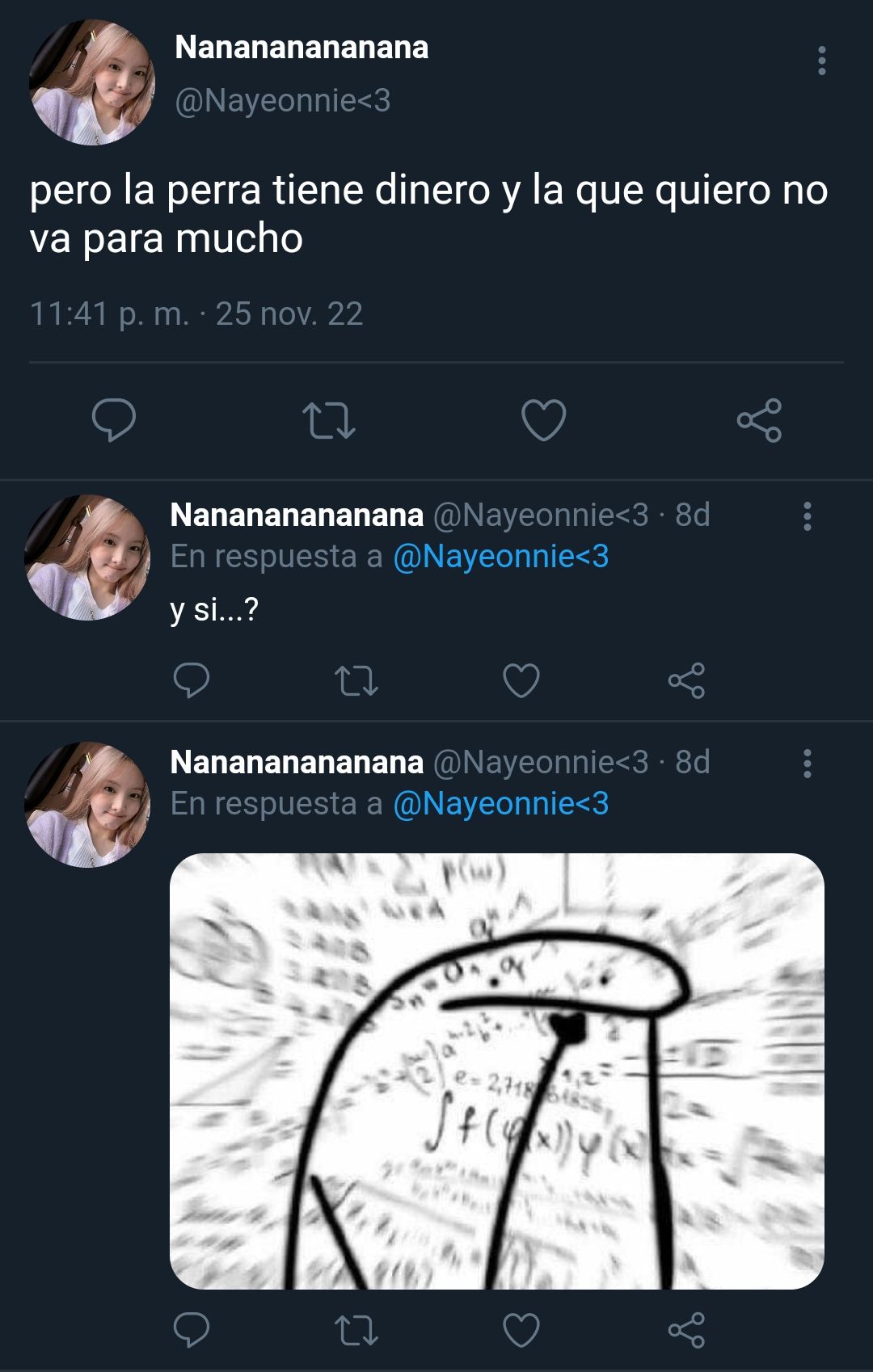873x1372 pixels.
Task: Share the main tweet
Action: [x=759, y=420]
